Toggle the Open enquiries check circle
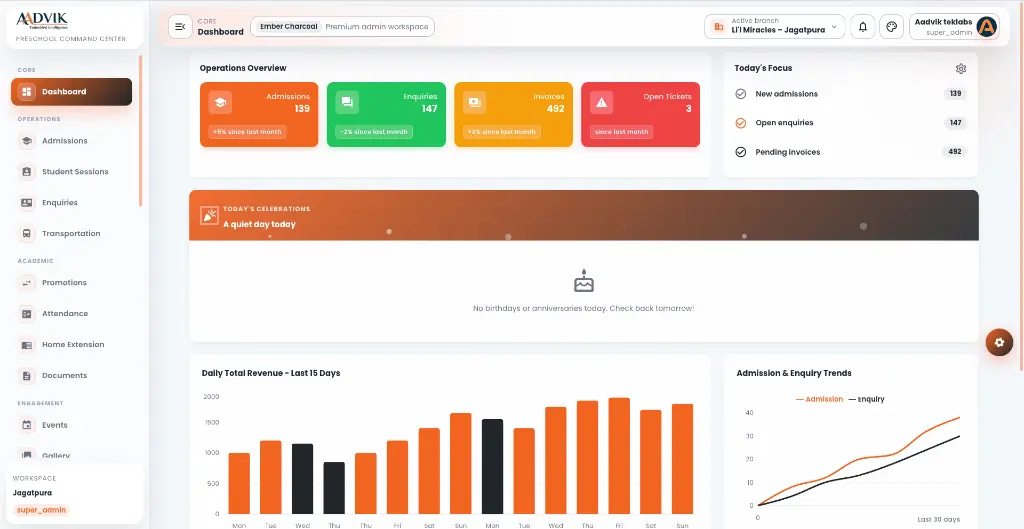The width and height of the screenshot is (1024, 529). pos(741,123)
